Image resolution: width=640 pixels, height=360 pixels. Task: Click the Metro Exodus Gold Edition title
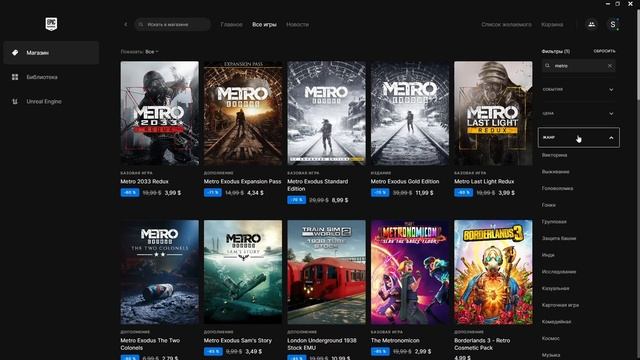(x=405, y=182)
